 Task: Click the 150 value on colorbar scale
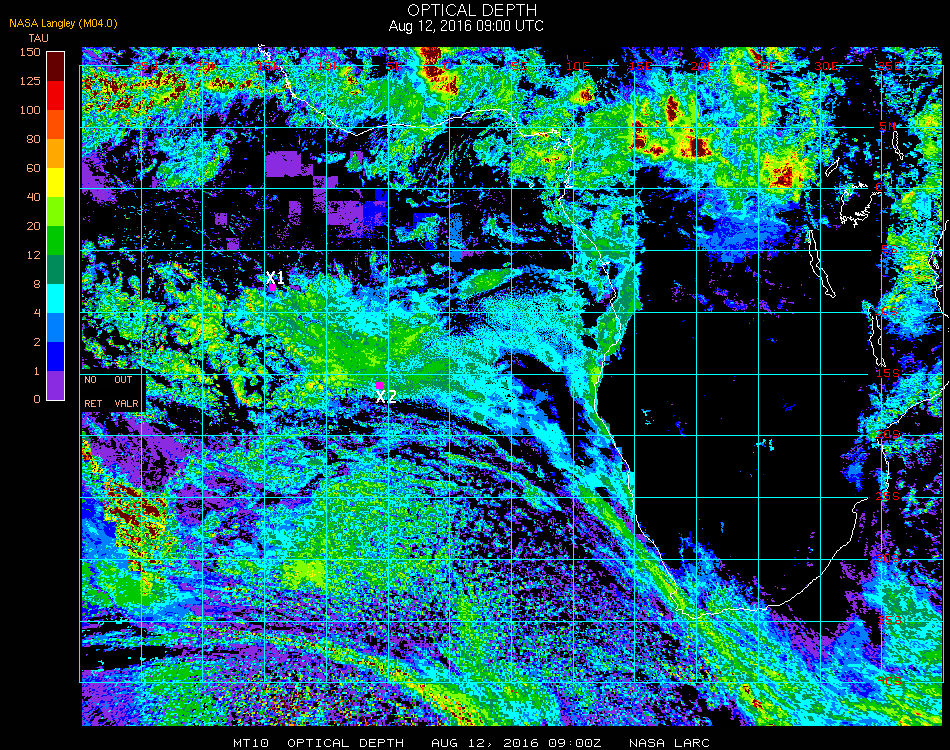pyautogui.click(x=30, y=52)
